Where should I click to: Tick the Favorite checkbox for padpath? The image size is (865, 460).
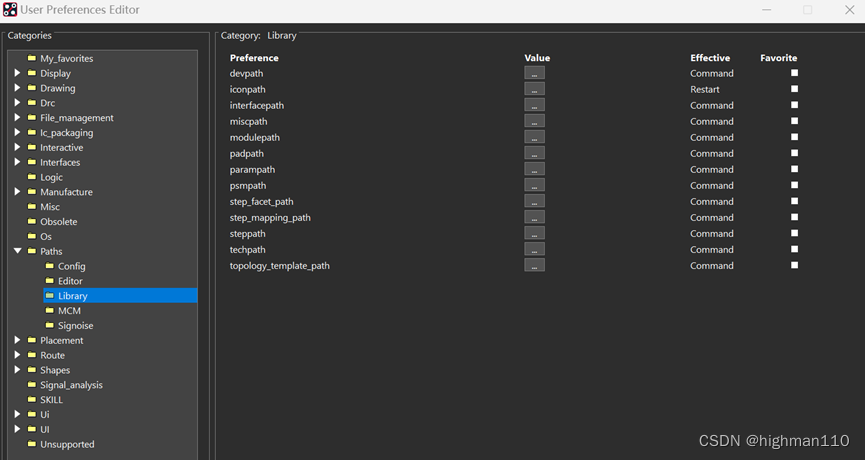point(795,153)
